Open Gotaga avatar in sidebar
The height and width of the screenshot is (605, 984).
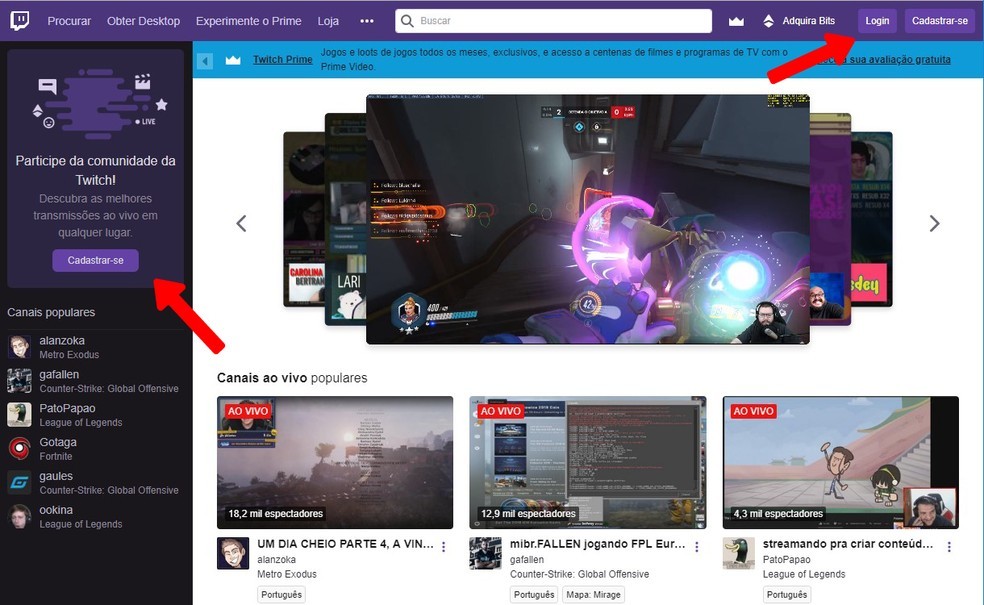[x=19, y=448]
